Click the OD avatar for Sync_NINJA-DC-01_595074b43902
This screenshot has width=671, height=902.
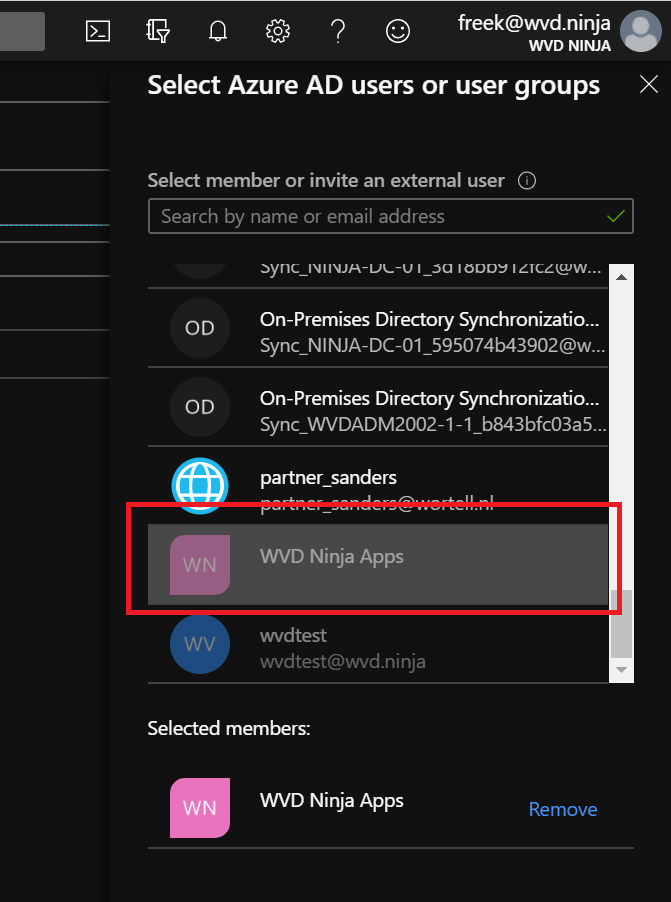coord(200,328)
